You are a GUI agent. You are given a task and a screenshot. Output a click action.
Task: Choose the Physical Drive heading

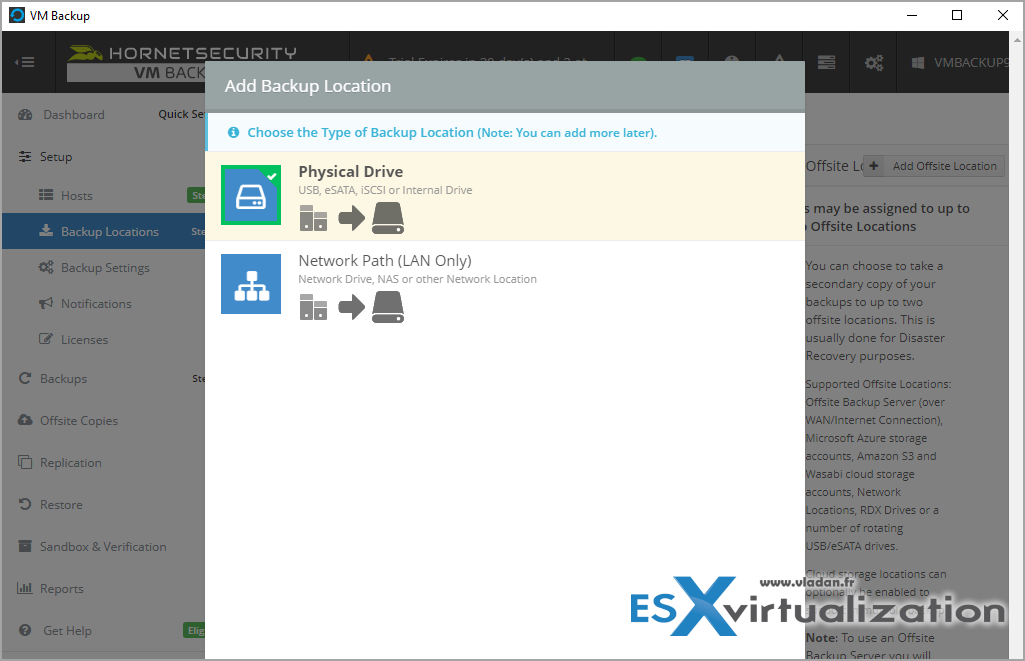point(350,171)
